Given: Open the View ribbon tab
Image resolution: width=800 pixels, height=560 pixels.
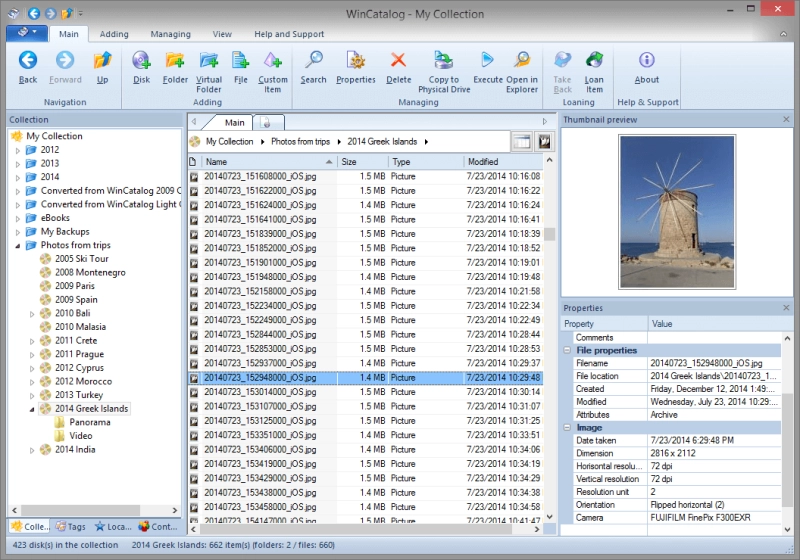Looking at the screenshot, I should 222,34.
